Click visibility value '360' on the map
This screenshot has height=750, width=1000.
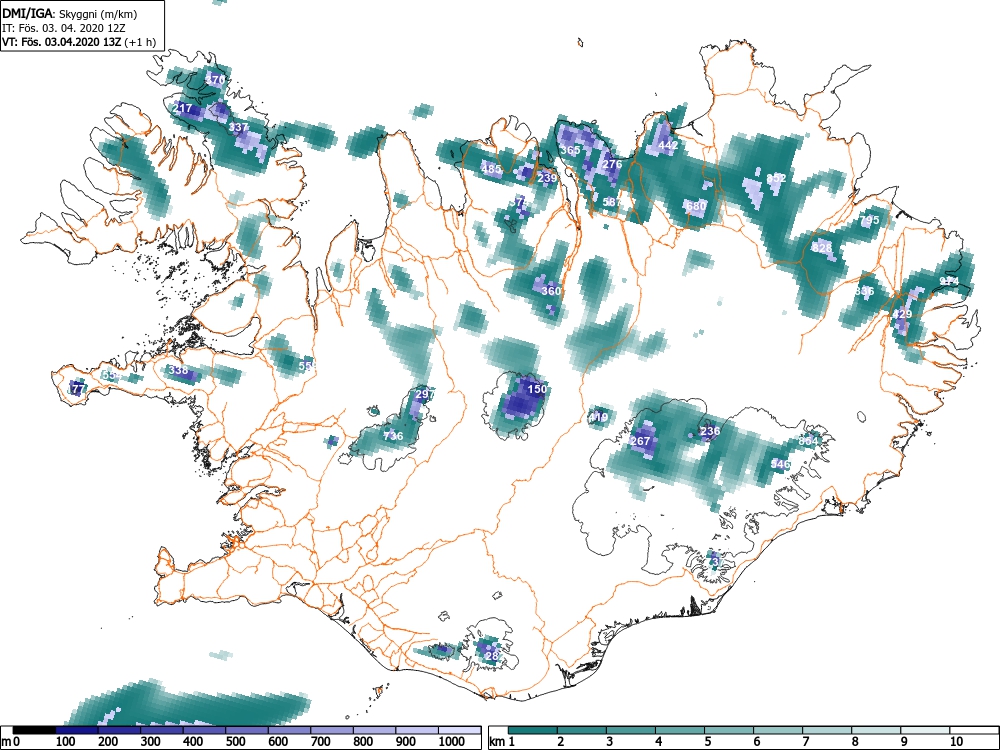pos(551,291)
